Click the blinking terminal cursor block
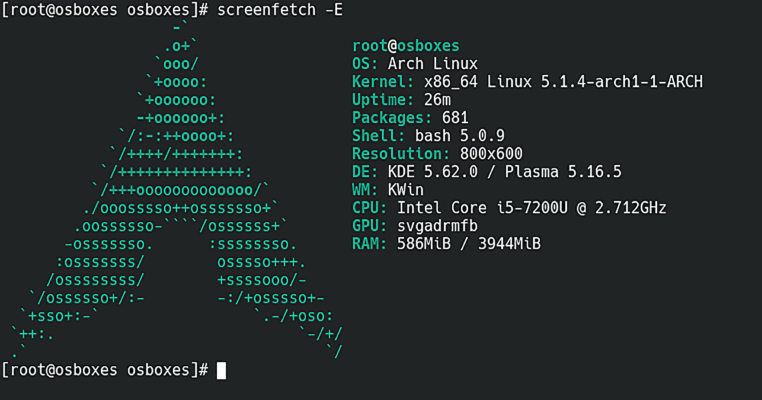This screenshot has width=762, height=400. (x=221, y=370)
